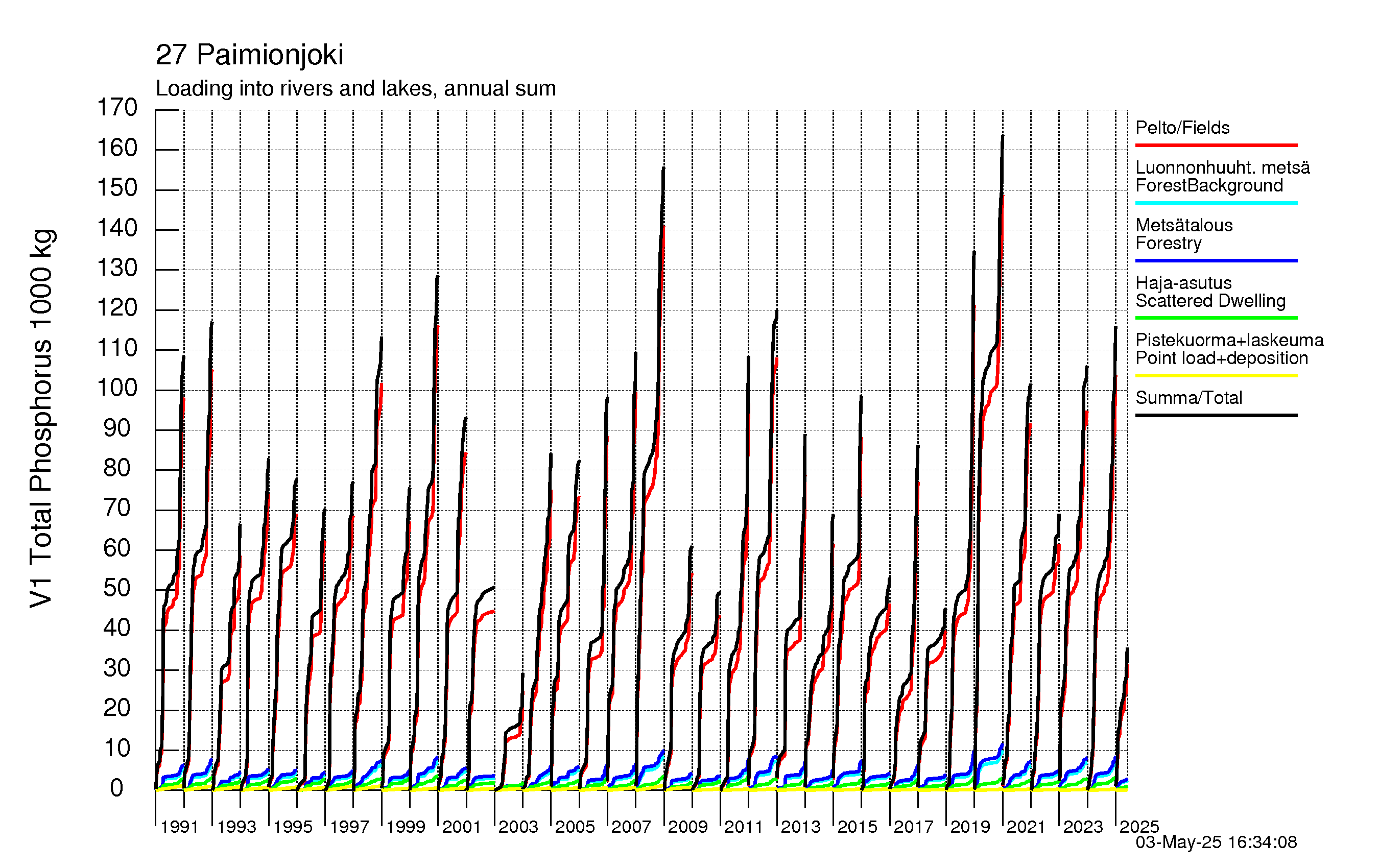The height and width of the screenshot is (868, 1379).
Task: Click the y-axis value 120
Action: (117, 308)
